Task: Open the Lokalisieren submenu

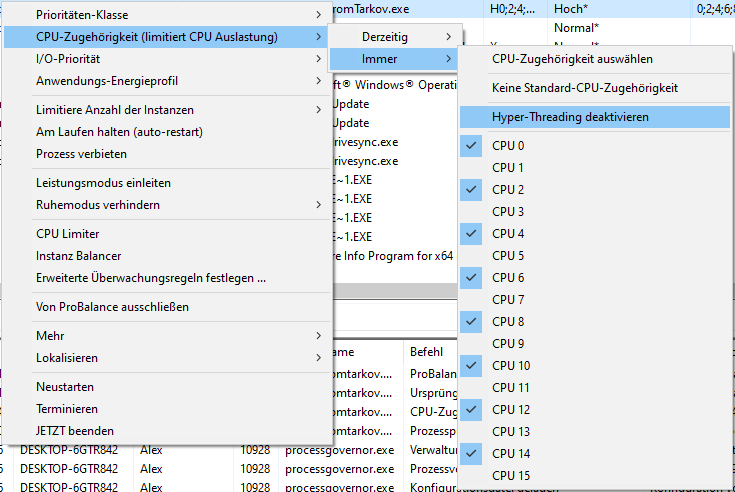Action: [x=167, y=358]
